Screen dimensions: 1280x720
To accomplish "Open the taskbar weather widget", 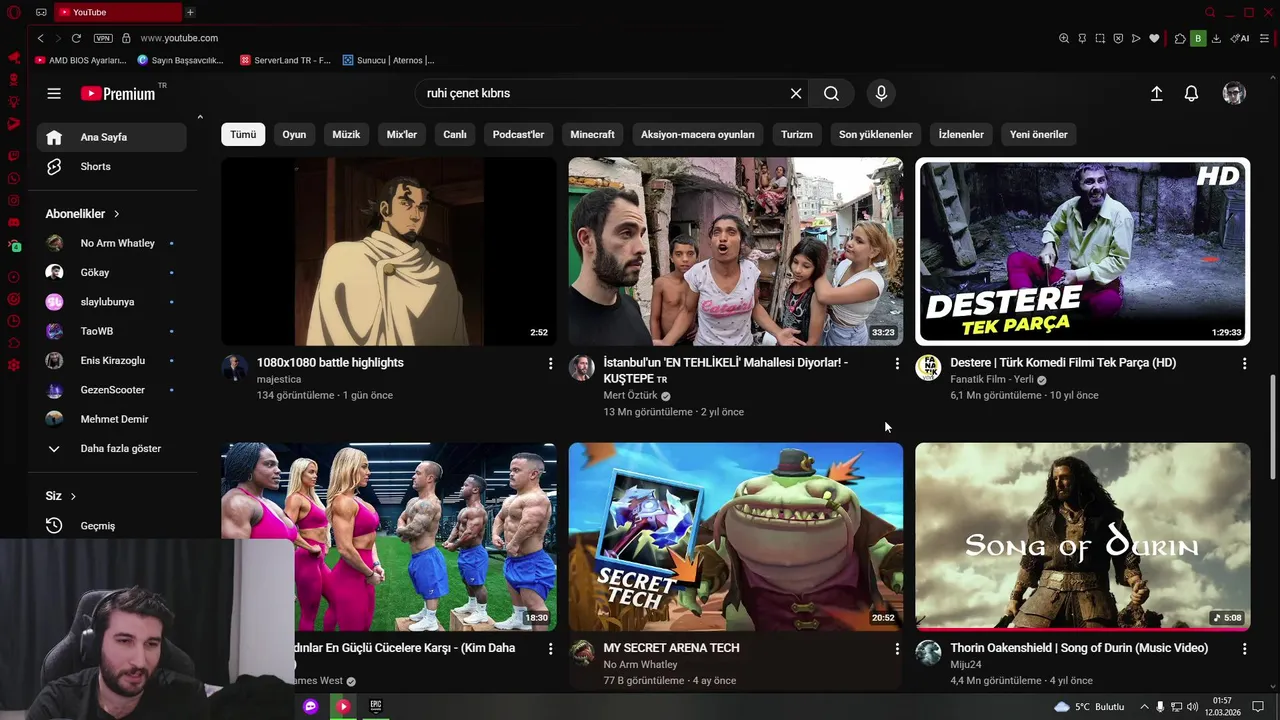I will click(1089, 707).
